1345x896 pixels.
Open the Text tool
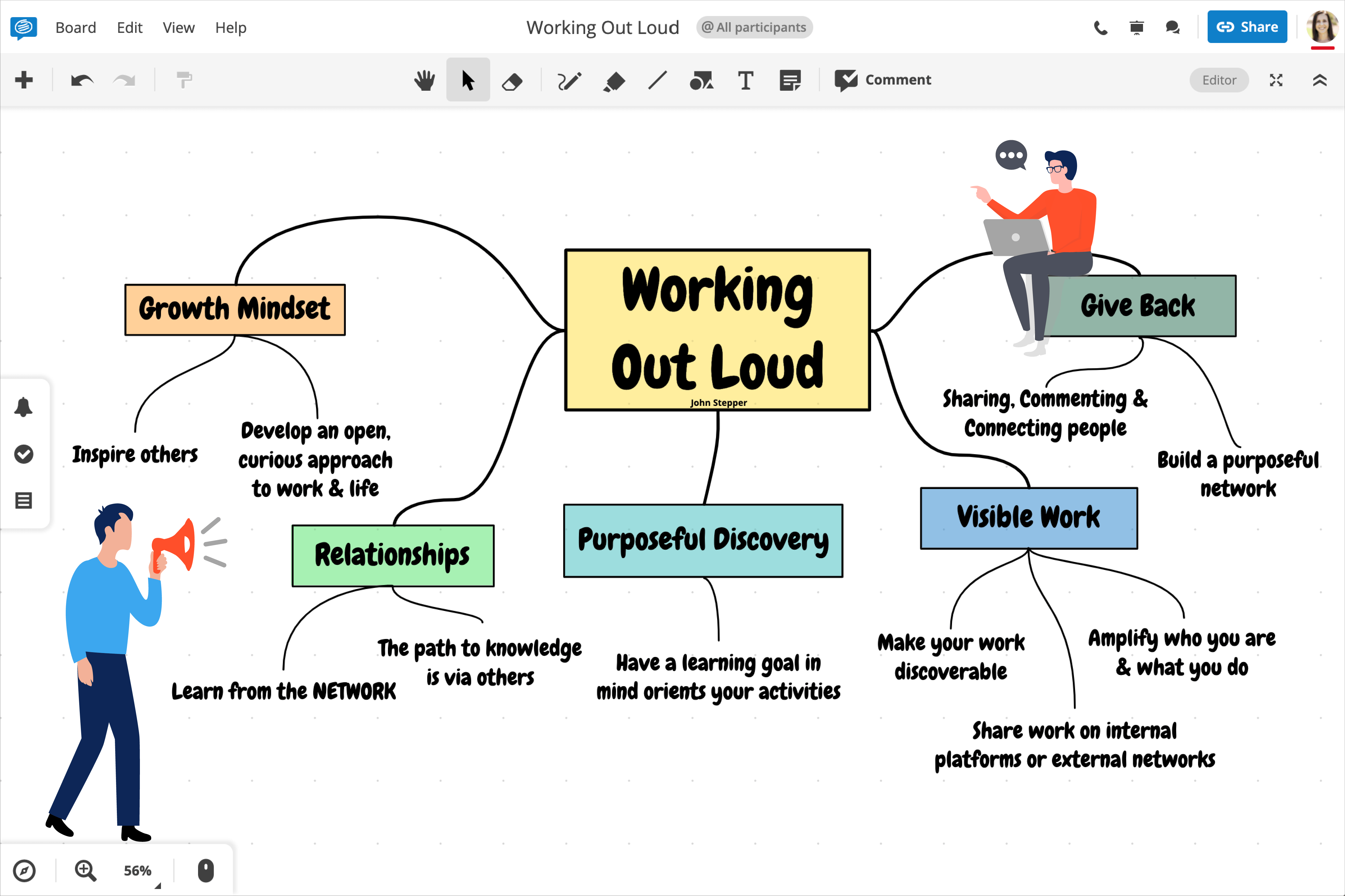(746, 80)
